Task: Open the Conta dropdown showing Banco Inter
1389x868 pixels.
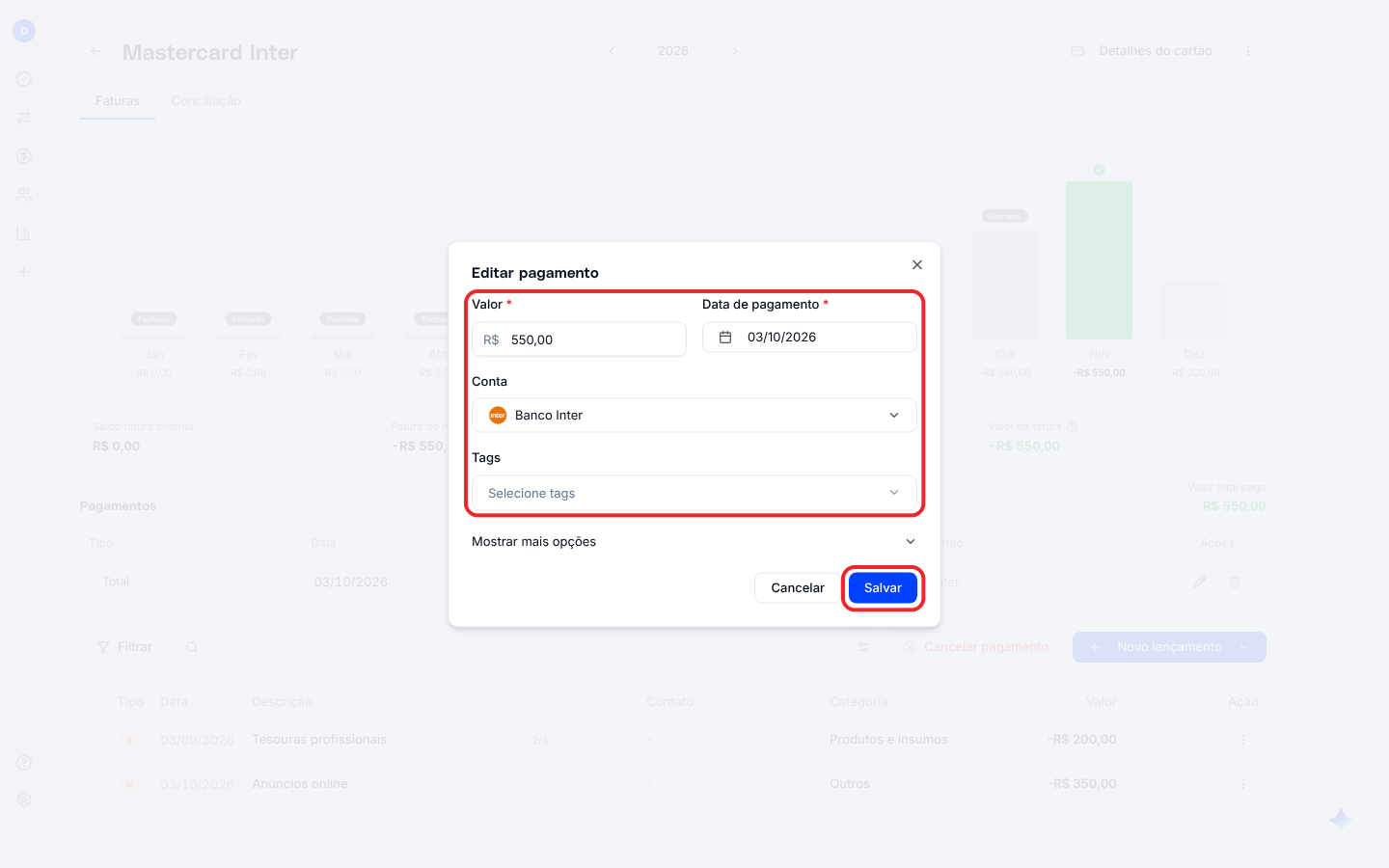Action: (x=694, y=416)
